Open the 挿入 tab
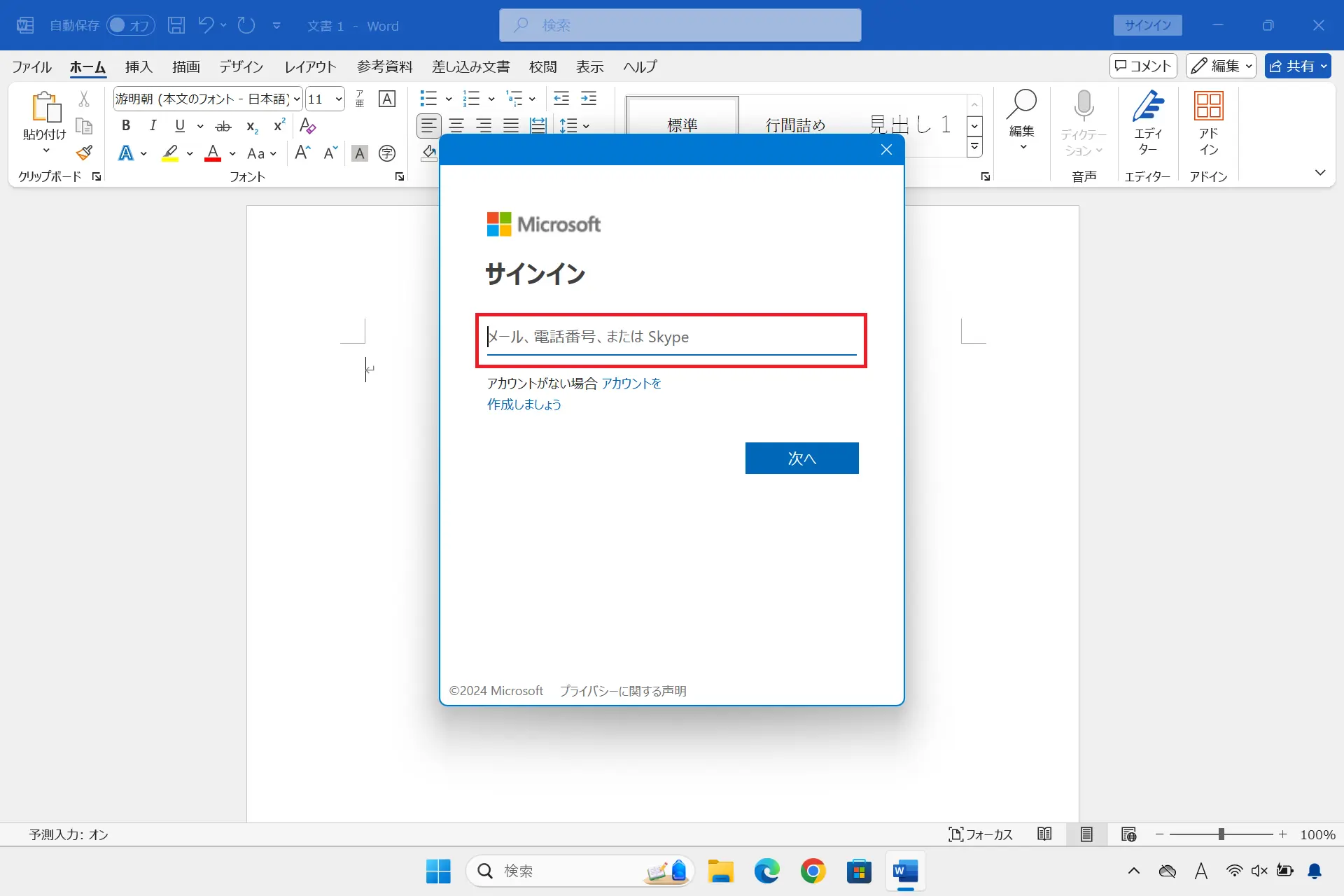 139,66
